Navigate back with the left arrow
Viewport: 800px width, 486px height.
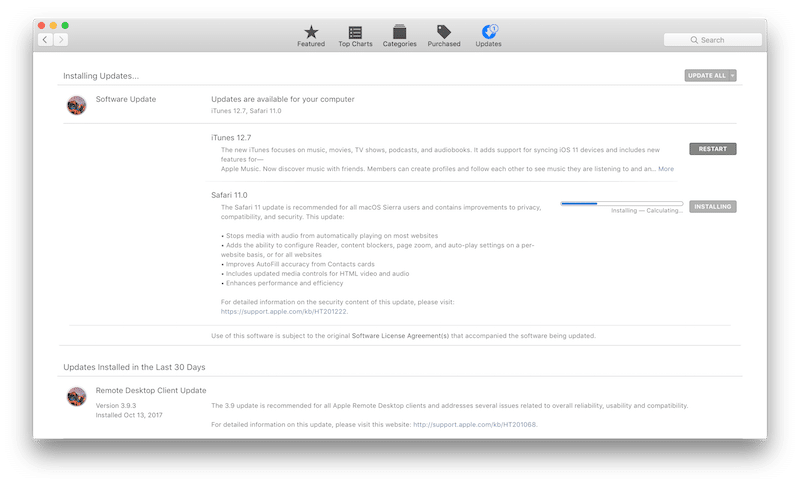46,40
